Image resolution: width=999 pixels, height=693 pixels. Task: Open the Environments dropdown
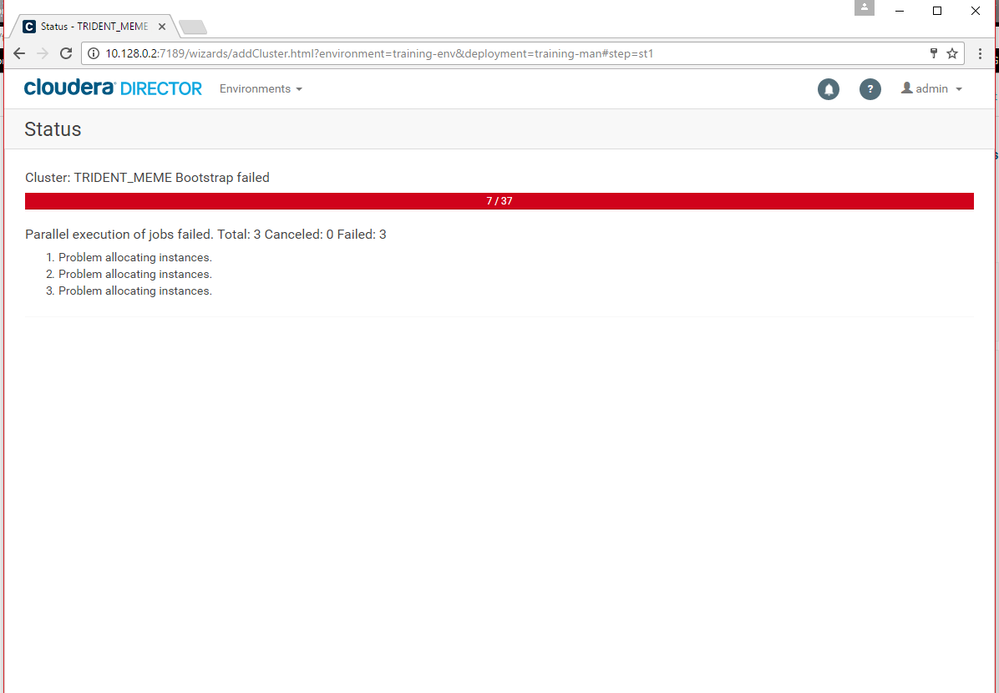pos(260,89)
